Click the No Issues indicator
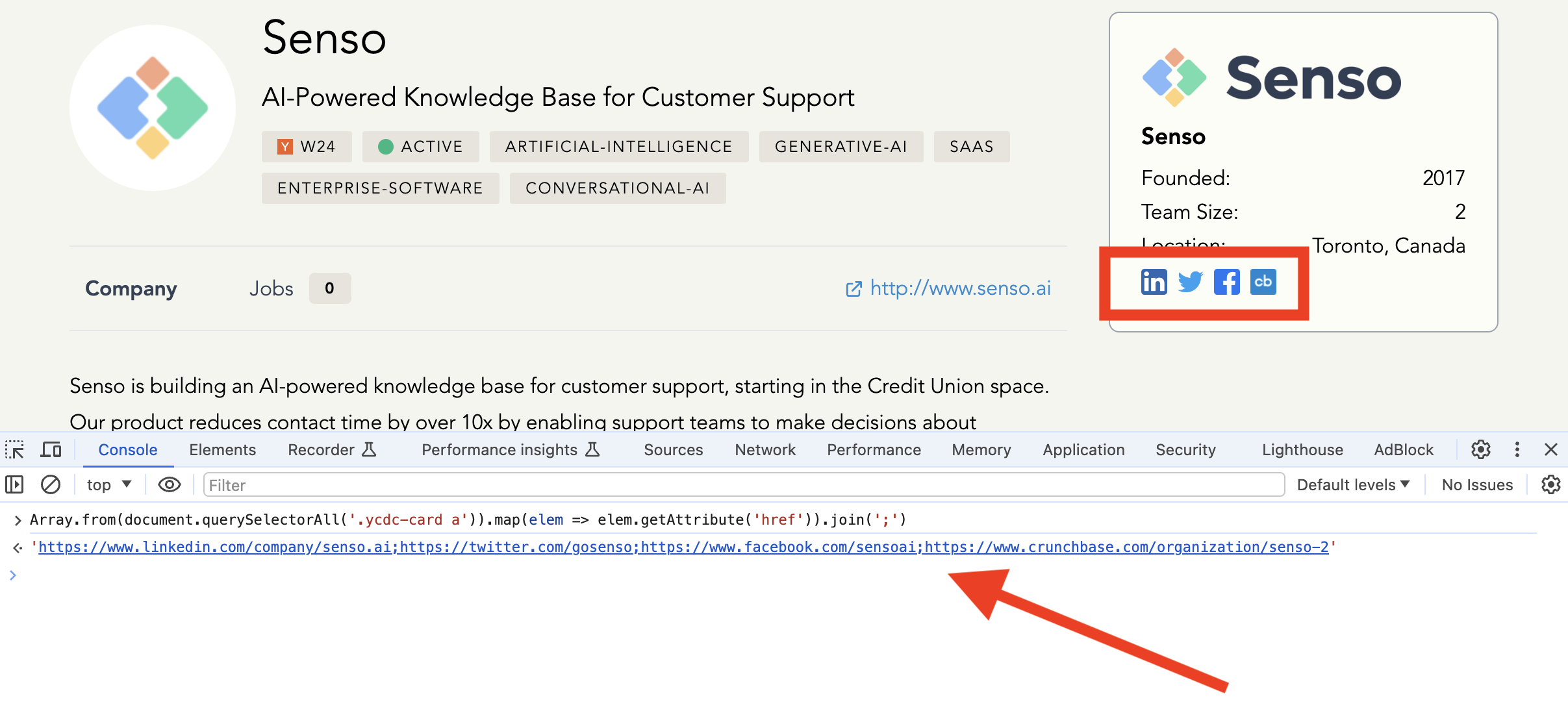Viewport: 1568px width, 713px height. coord(1477,484)
